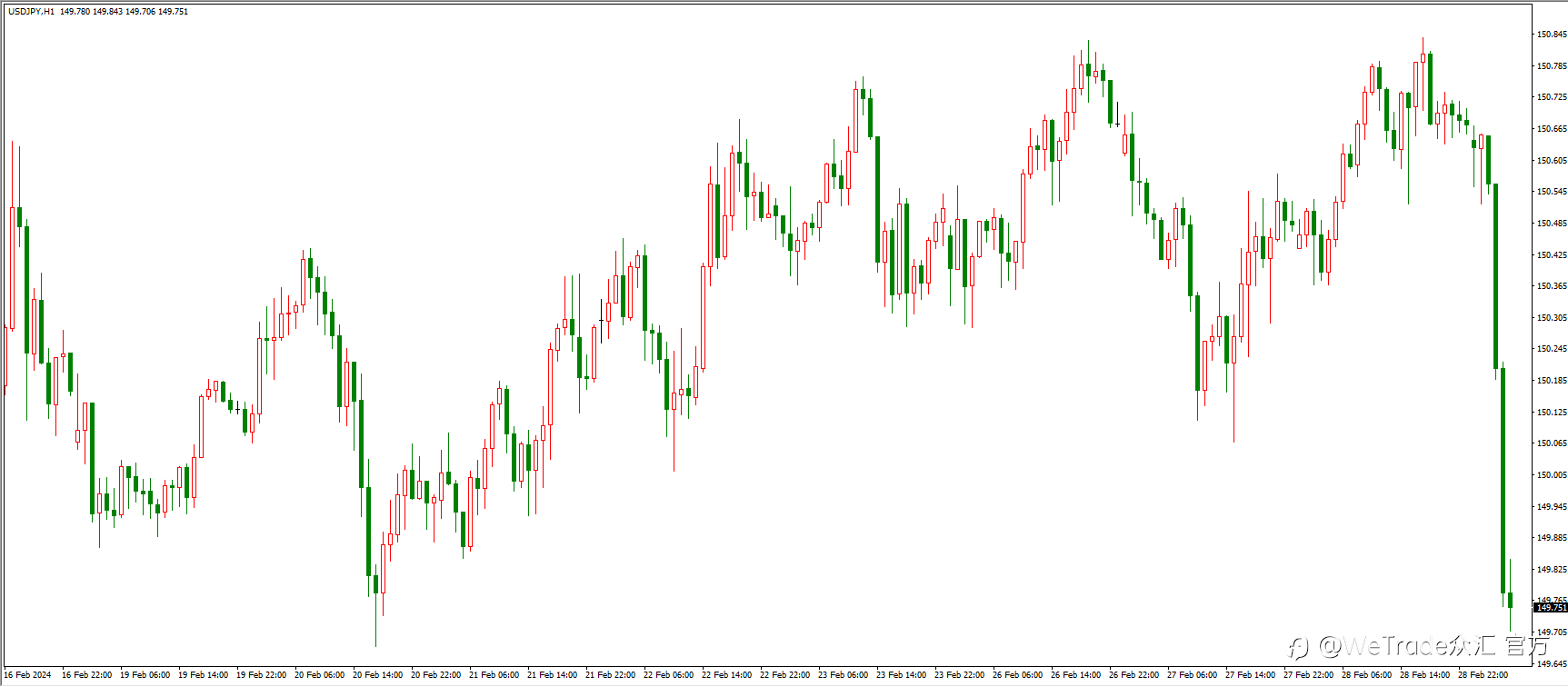Screen dimensions: 1568x687
Task: Click the 26 Feb 22:00 time label
Action: (1134, 675)
